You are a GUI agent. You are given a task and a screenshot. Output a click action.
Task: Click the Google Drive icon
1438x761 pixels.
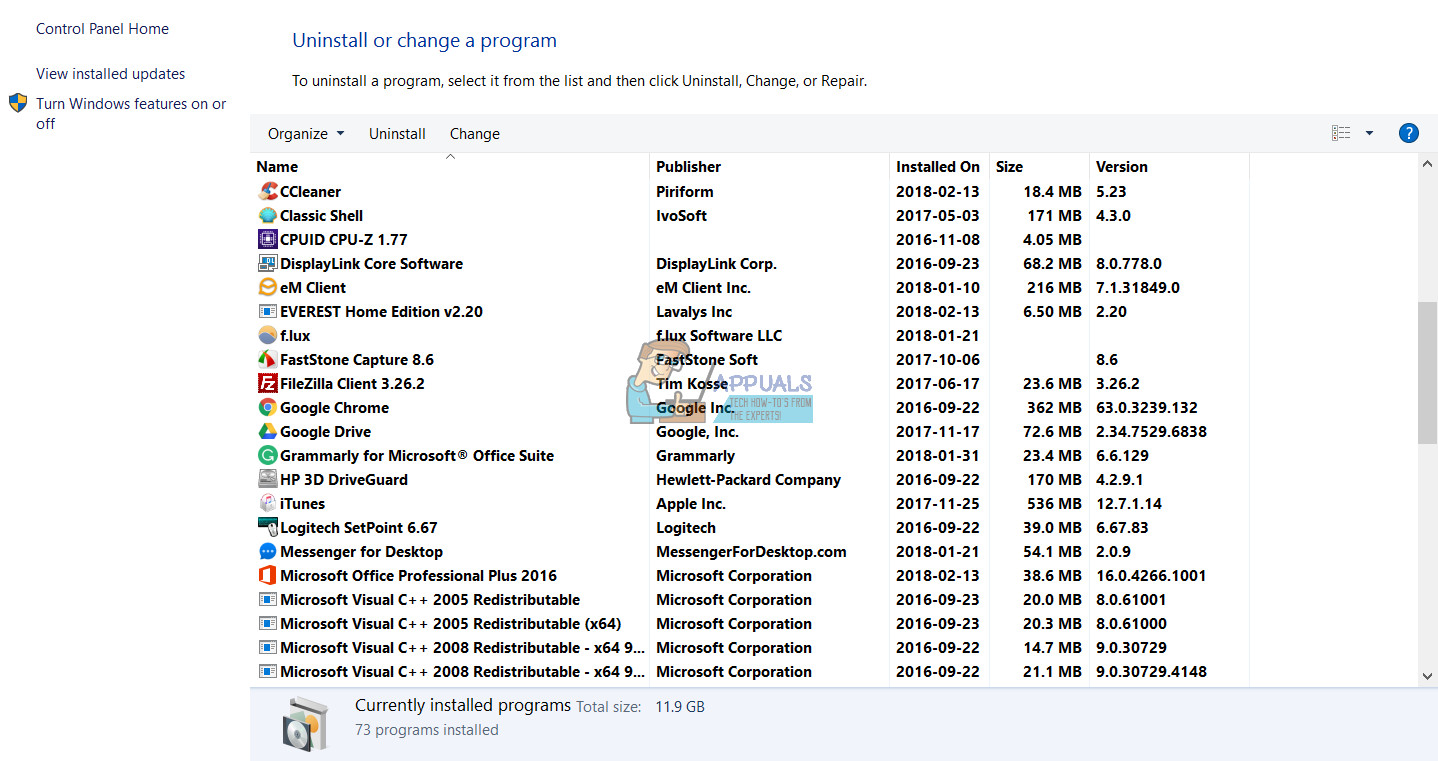tap(267, 431)
